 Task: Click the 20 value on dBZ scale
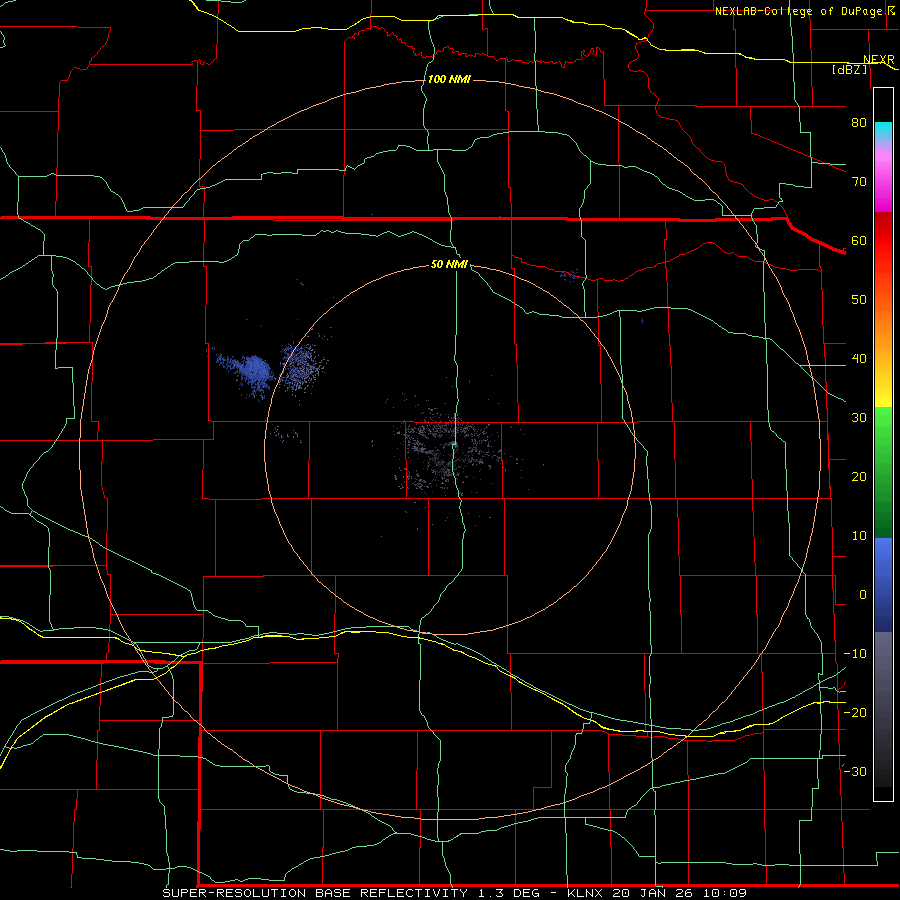(859, 477)
